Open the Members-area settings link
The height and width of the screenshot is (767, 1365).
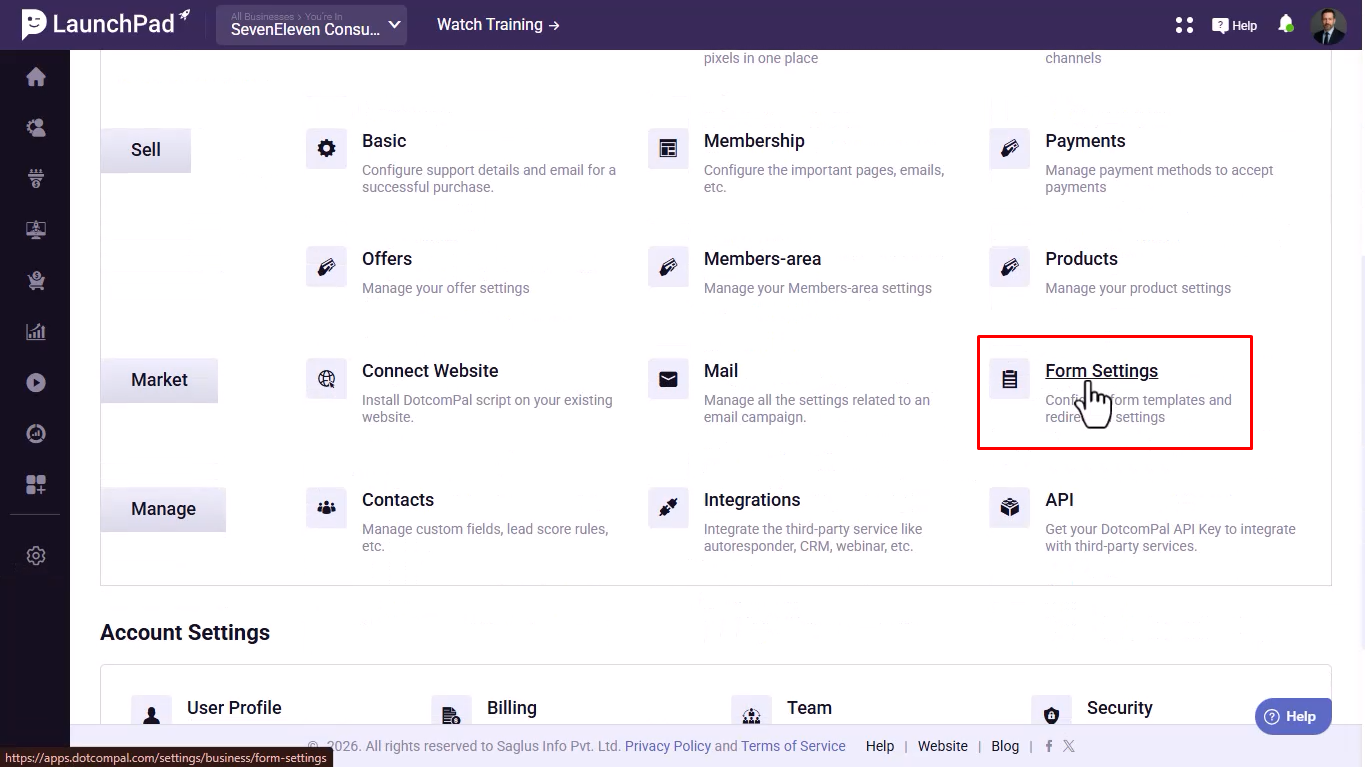762,259
